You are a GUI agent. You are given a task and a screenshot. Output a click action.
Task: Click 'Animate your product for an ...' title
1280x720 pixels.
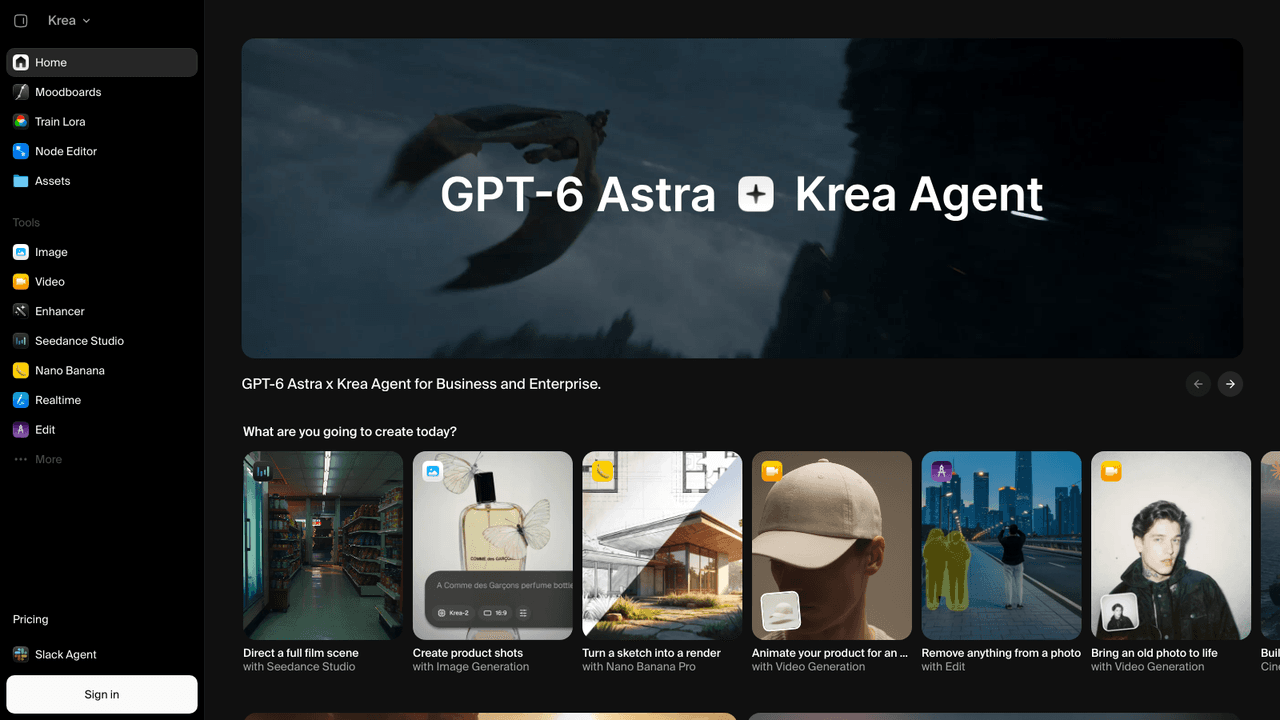830,653
